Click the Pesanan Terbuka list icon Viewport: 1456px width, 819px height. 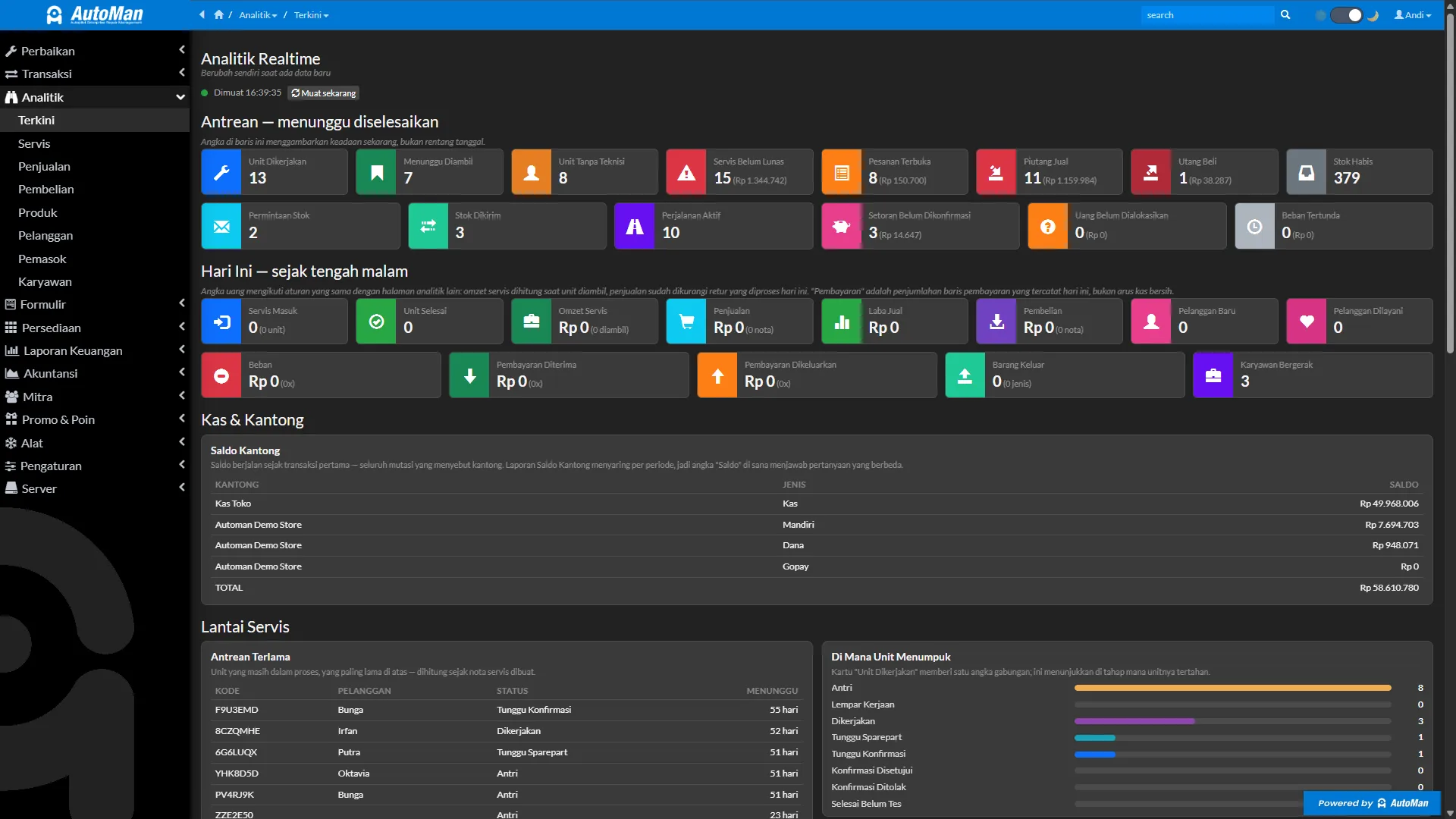(842, 172)
